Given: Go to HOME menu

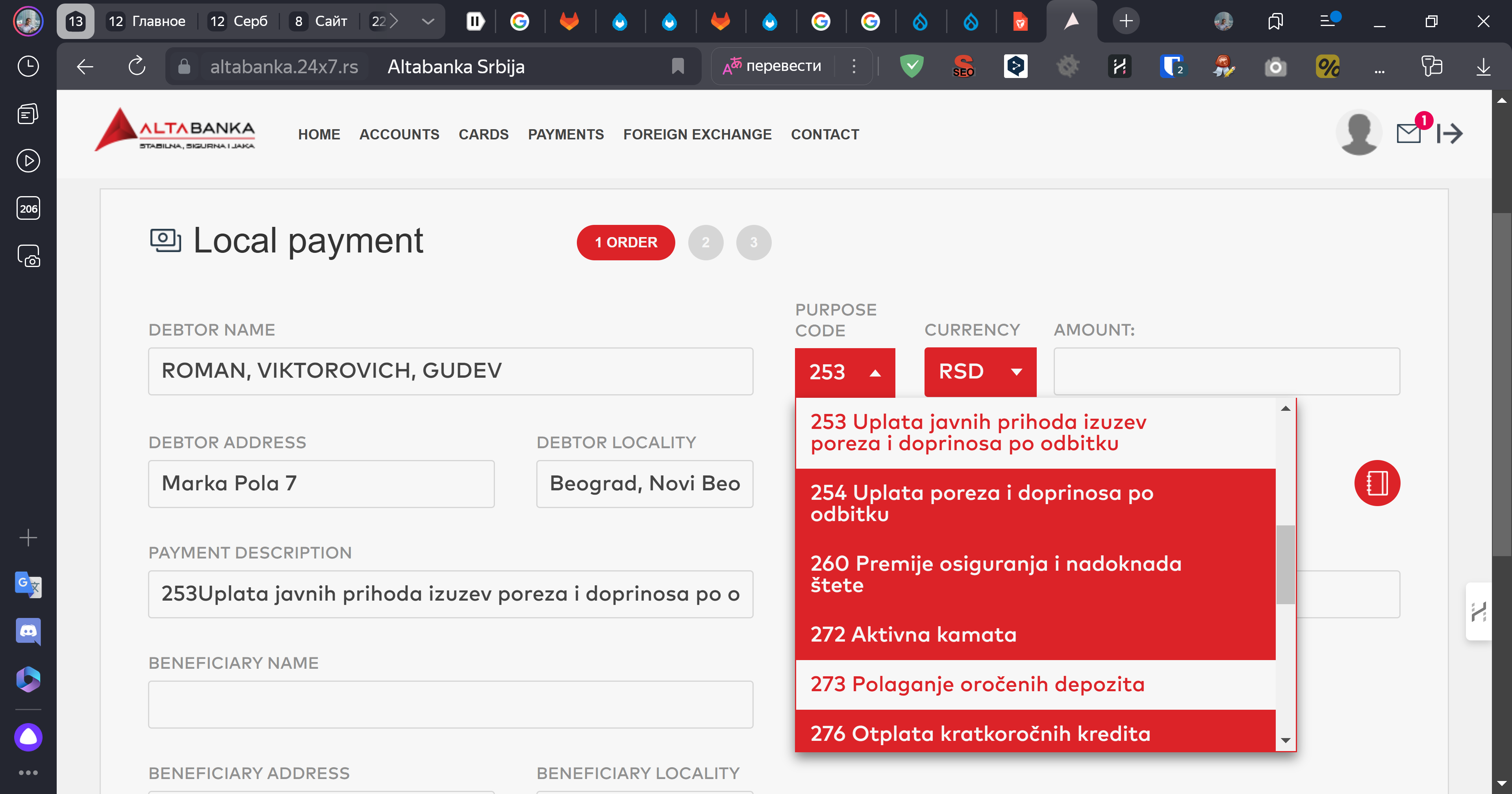Looking at the screenshot, I should tap(319, 134).
